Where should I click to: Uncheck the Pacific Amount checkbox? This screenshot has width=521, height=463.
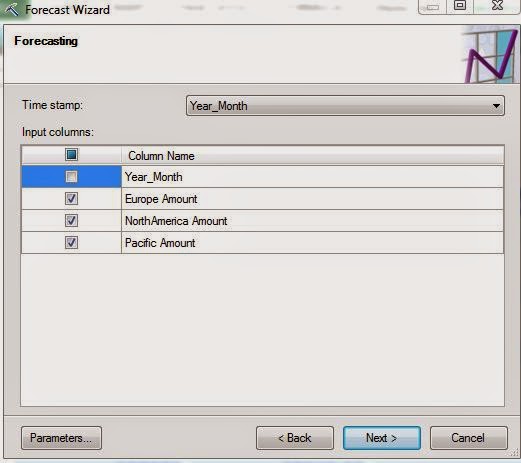[71, 243]
